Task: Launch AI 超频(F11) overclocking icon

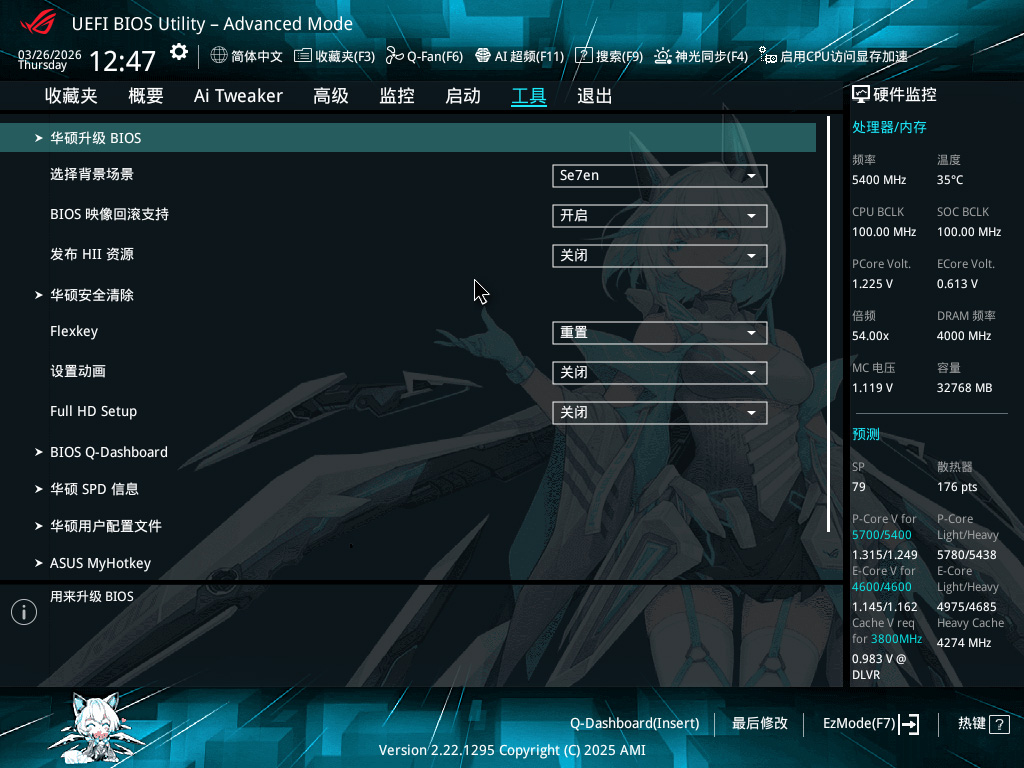Action: [x=482, y=56]
